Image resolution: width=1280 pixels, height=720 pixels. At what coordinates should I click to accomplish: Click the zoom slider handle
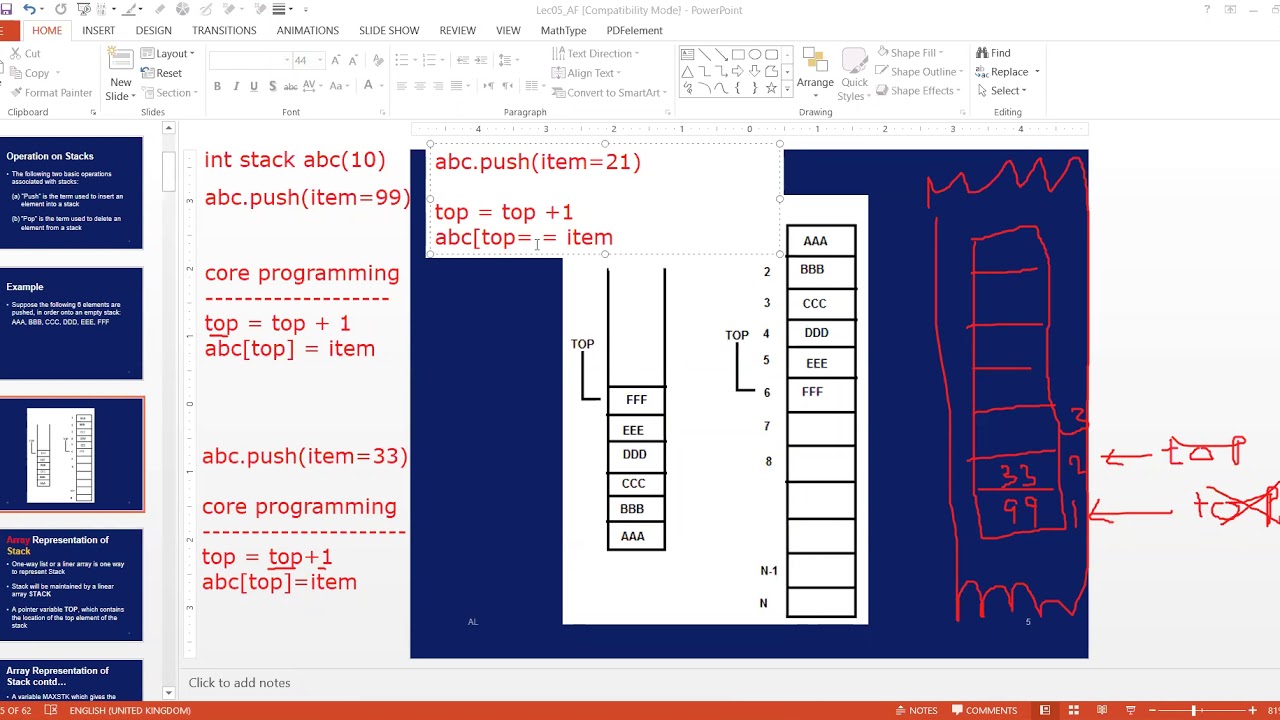(x=1194, y=710)
